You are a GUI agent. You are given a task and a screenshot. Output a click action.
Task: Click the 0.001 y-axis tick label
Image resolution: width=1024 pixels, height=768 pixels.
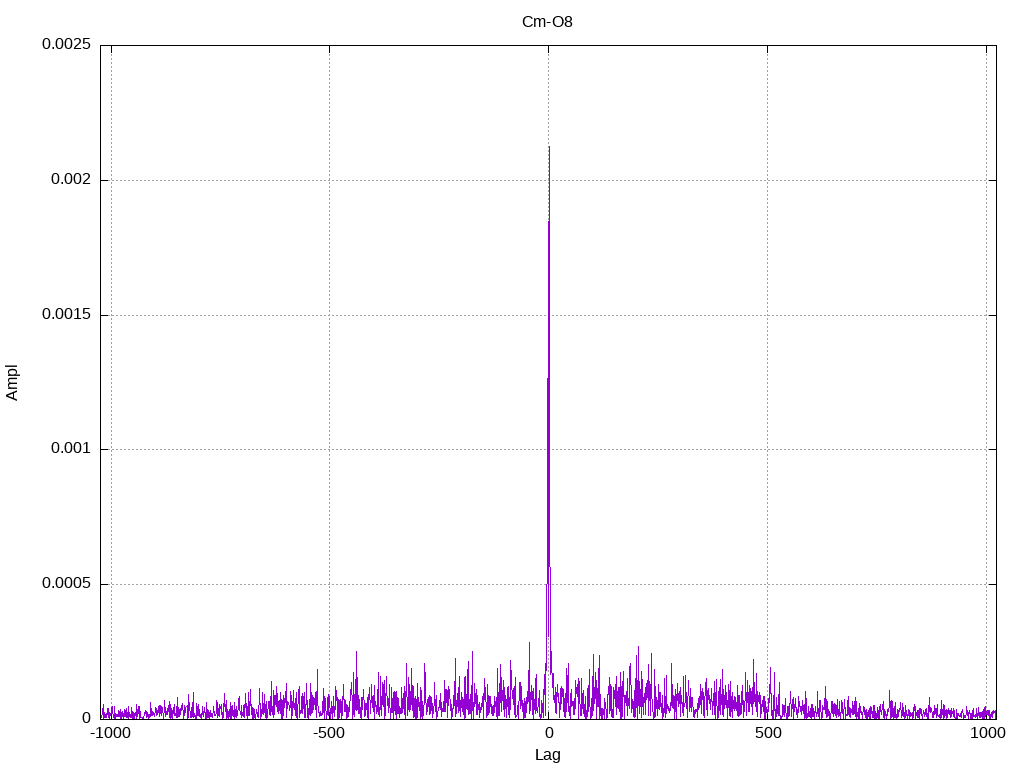(71, 448)
